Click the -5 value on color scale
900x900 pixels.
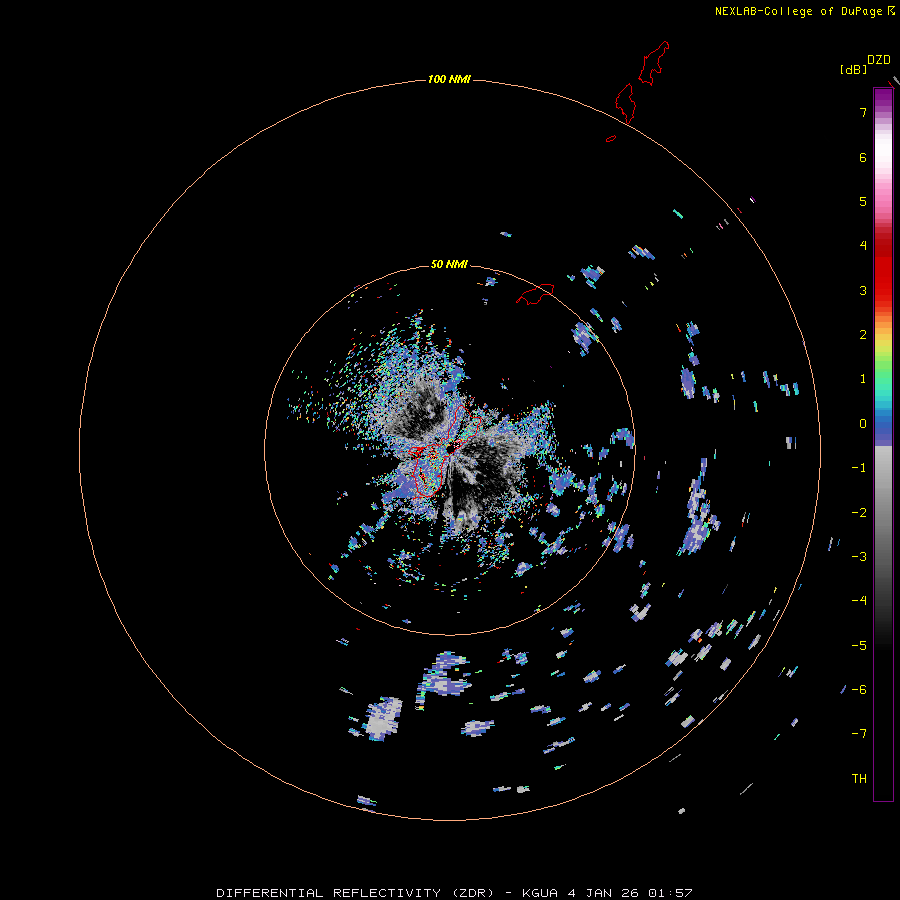[x=859, y=645]
